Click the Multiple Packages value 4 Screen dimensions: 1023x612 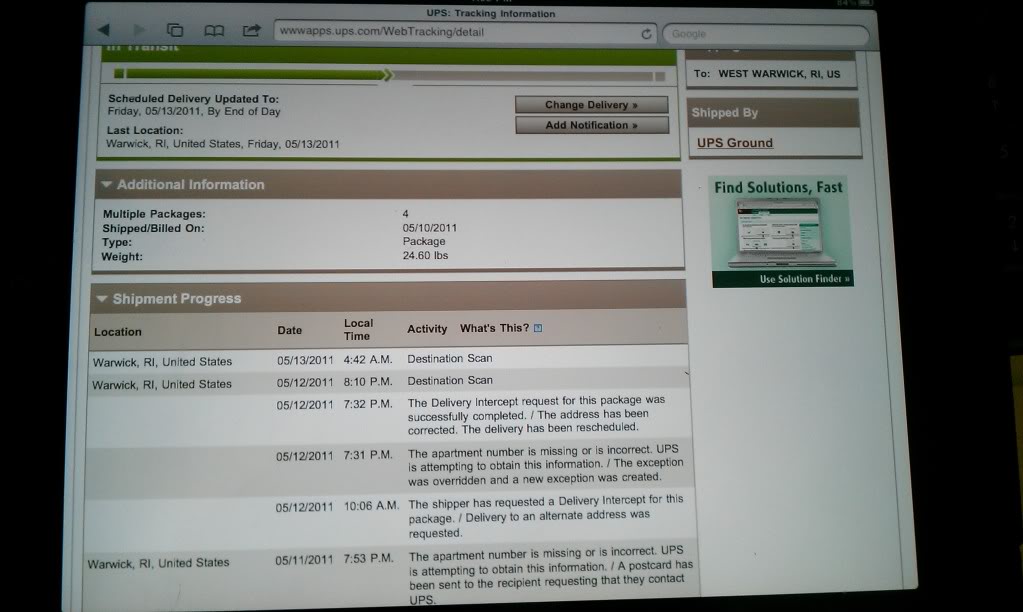[x=405, y=213]
